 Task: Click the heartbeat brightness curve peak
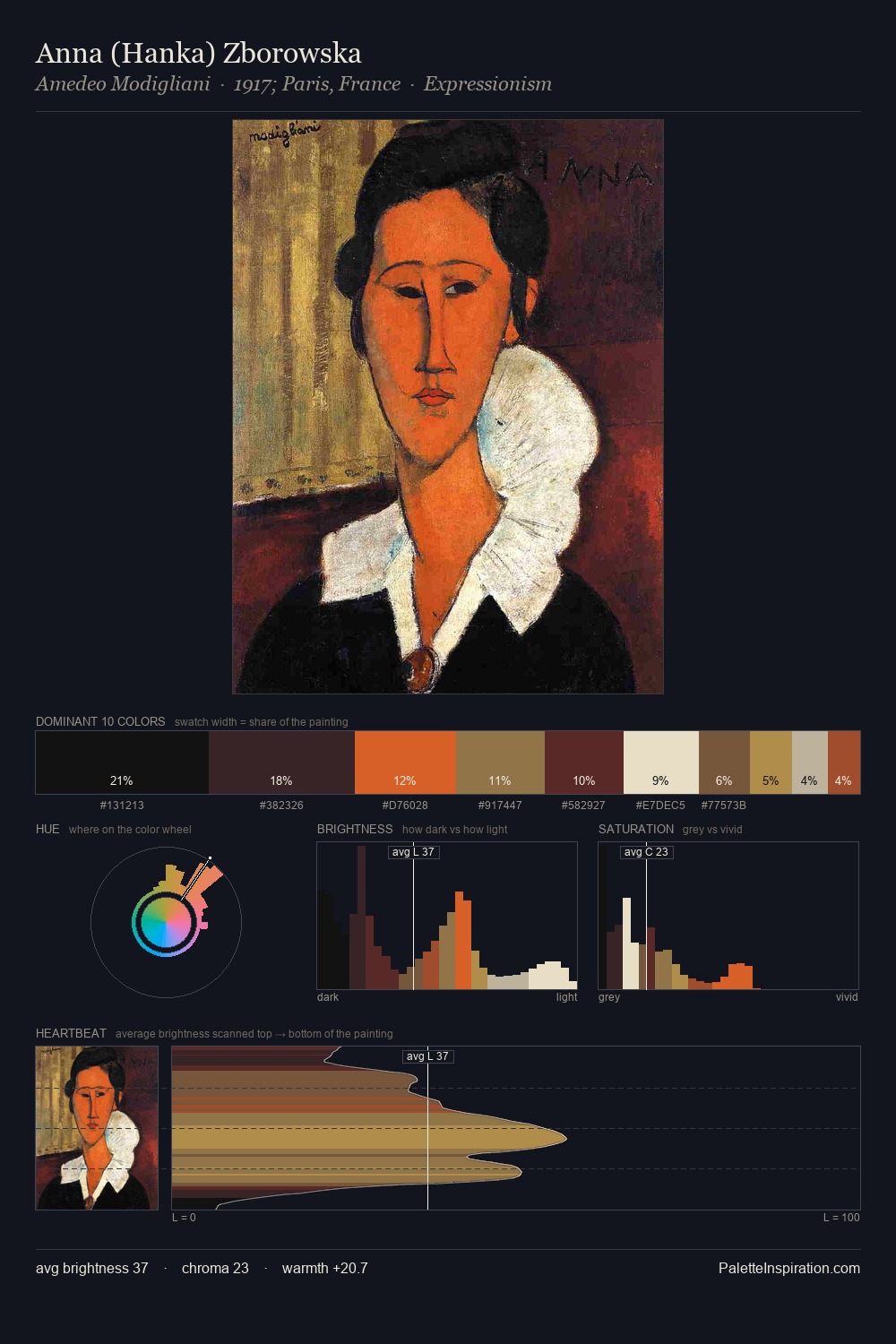pyautogui.click(x=564, y=1138)
